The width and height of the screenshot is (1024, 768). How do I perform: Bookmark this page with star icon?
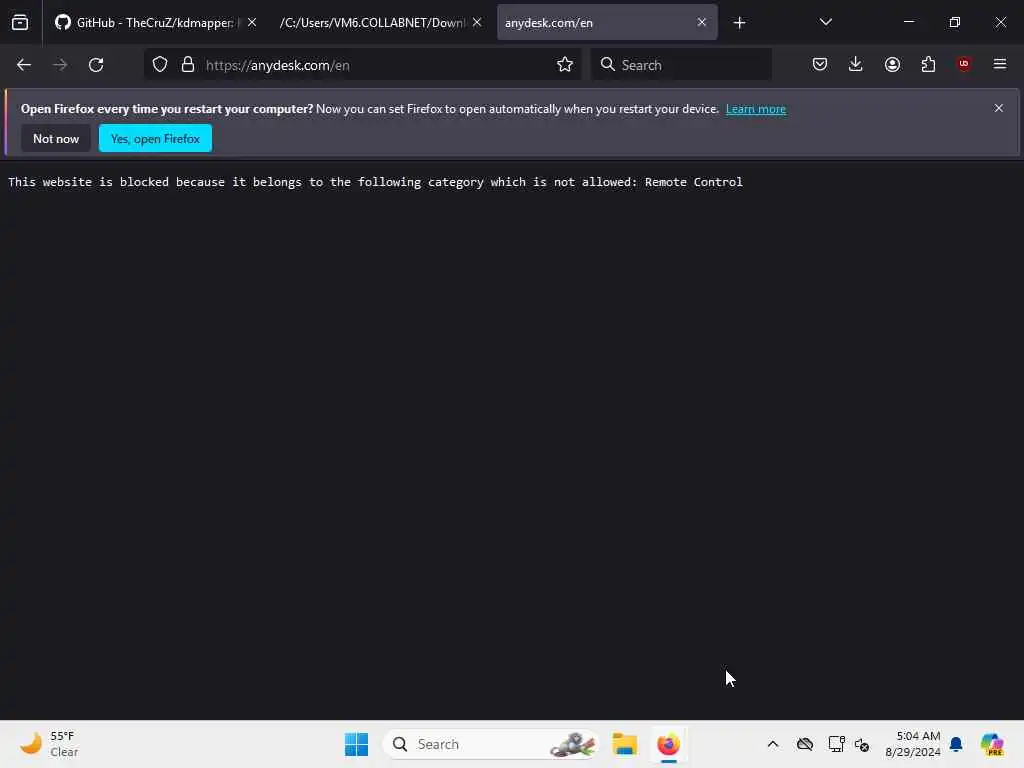coord(565,65)
